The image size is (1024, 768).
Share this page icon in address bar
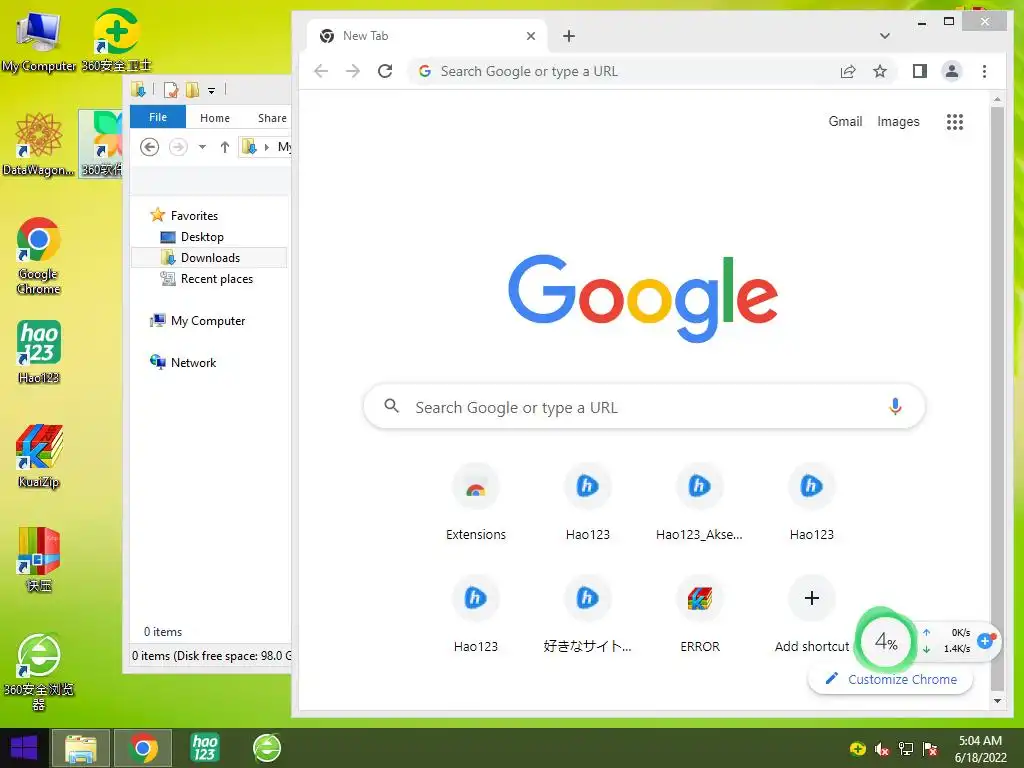click(x=848, y=71)
